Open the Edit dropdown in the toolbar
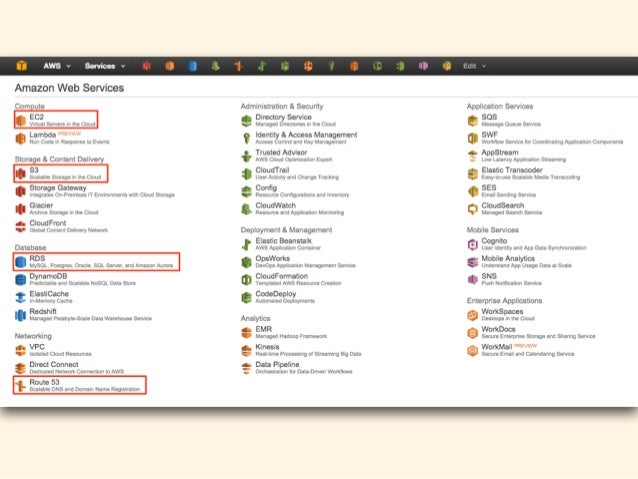 click(x=474, y=66)
